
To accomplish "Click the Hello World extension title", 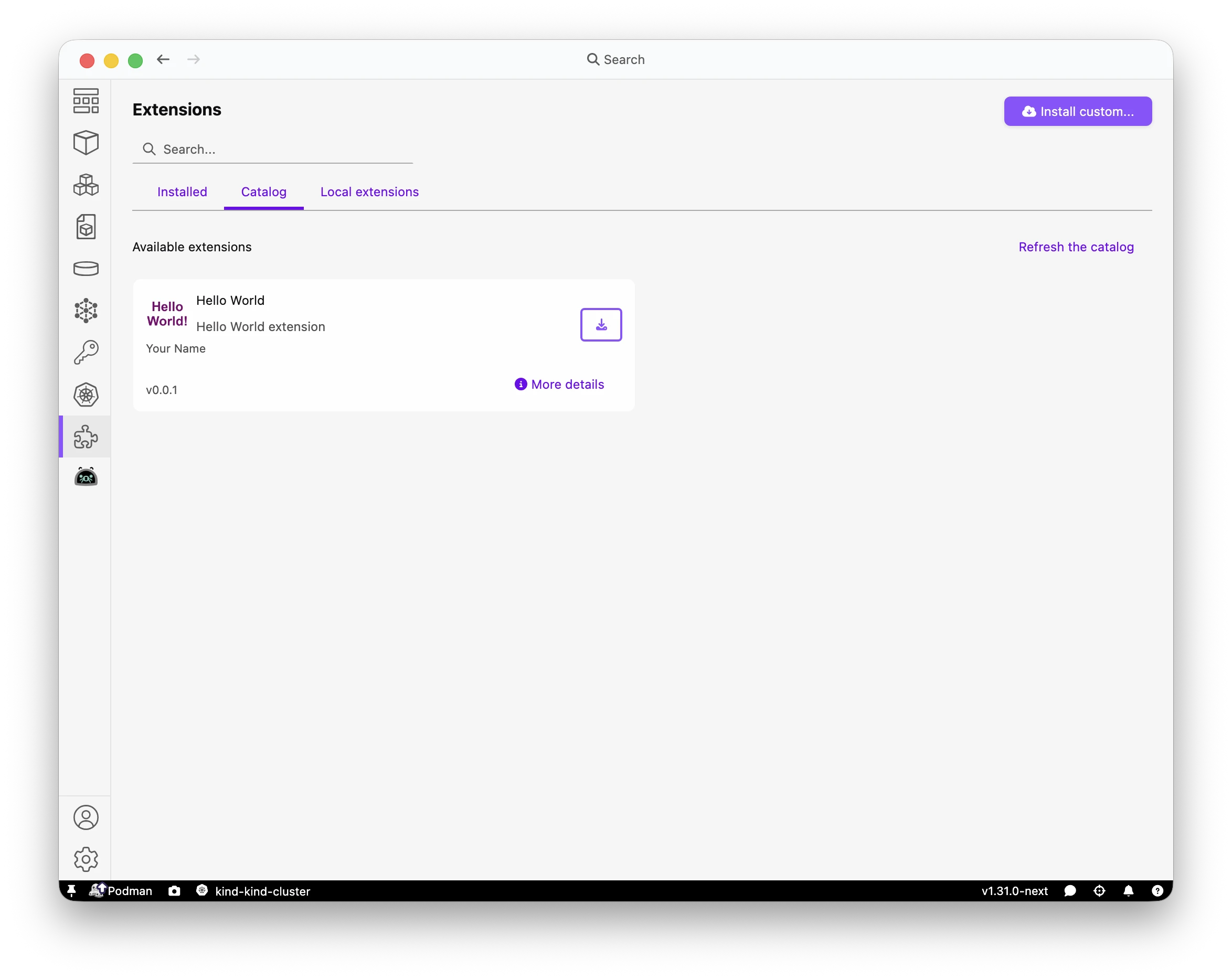I will 230,301.
